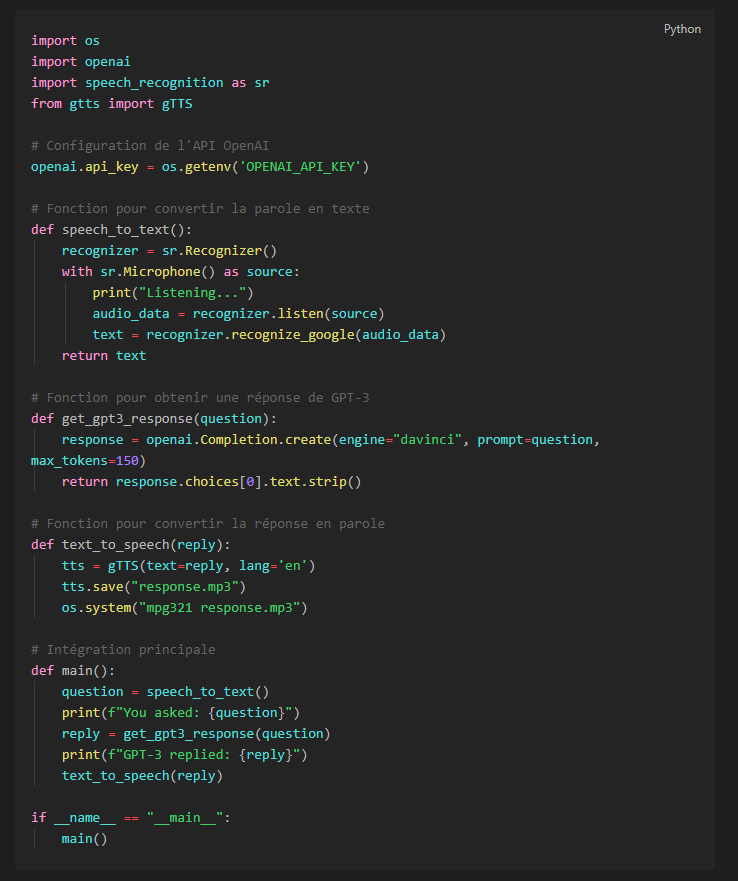Click the 'return text' statement

pyautogui.click(x=104, y=355)
